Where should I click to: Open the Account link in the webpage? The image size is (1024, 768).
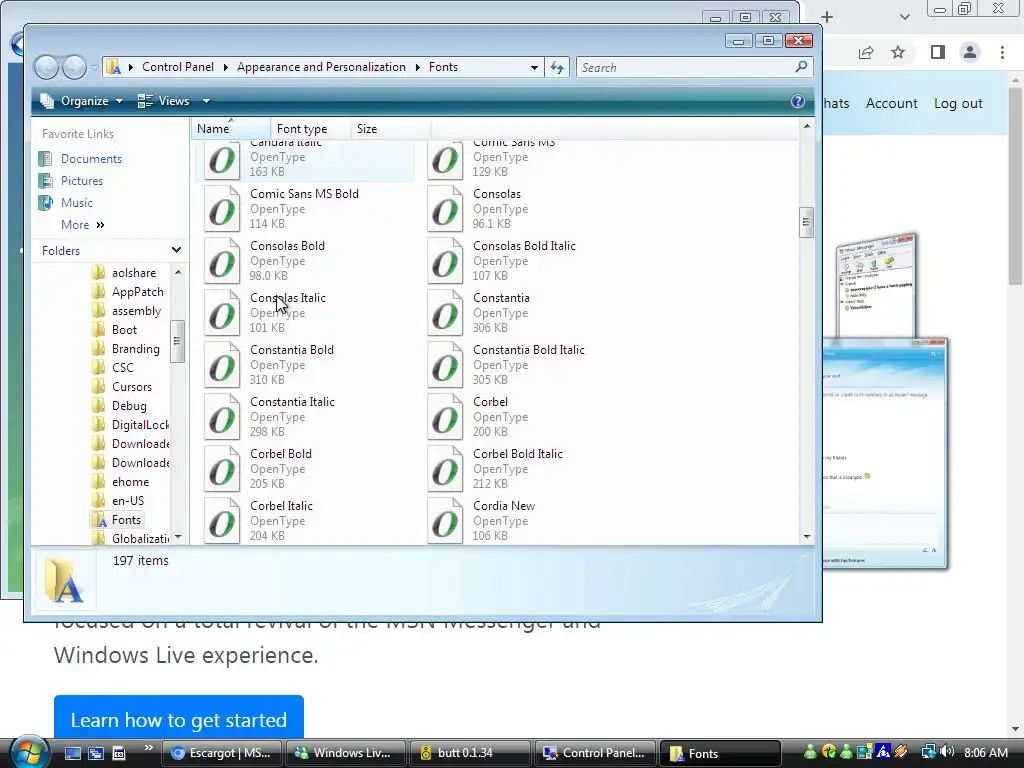(x=891, y=103)
